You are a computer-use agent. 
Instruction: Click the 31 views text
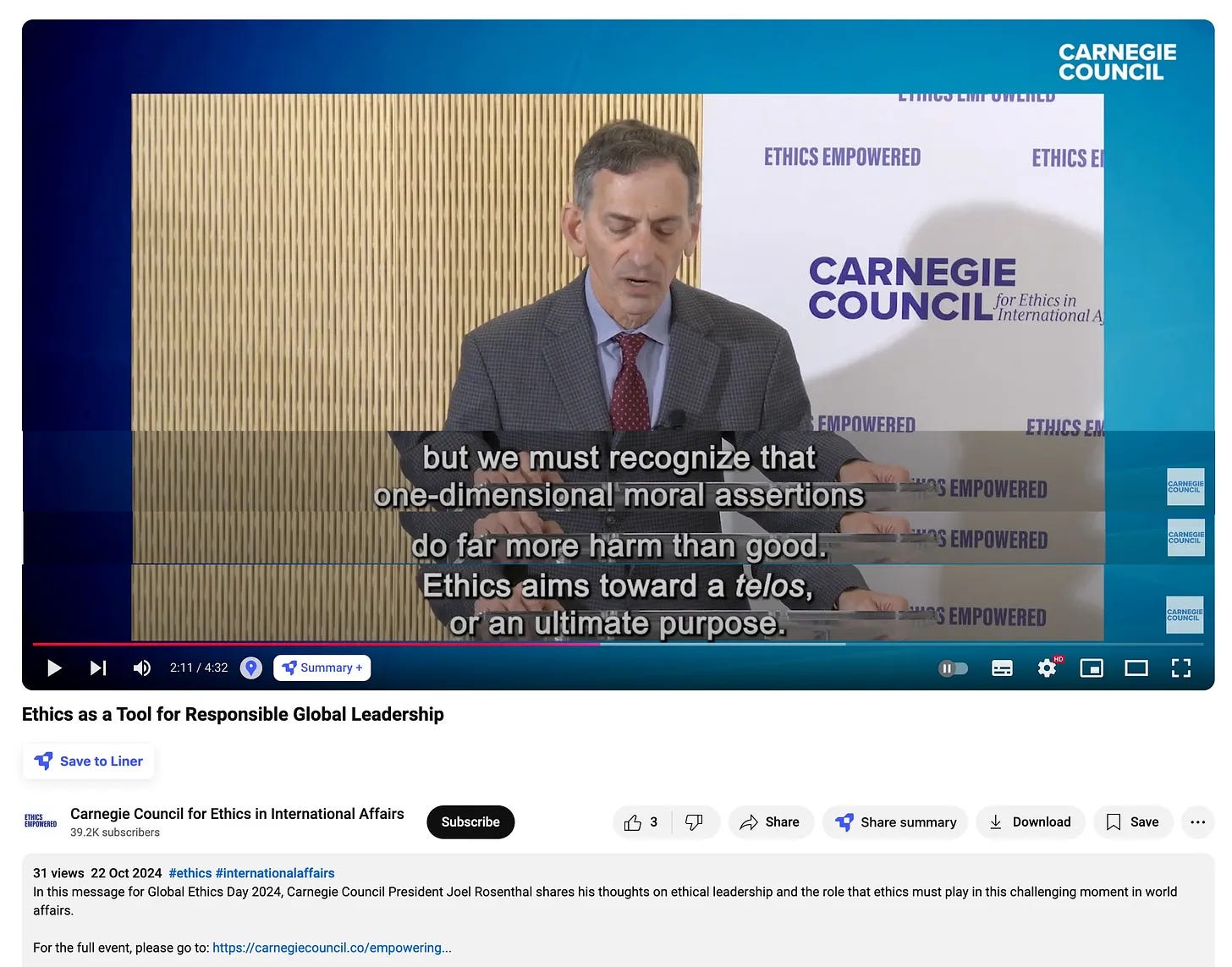(x=58, y=873)
